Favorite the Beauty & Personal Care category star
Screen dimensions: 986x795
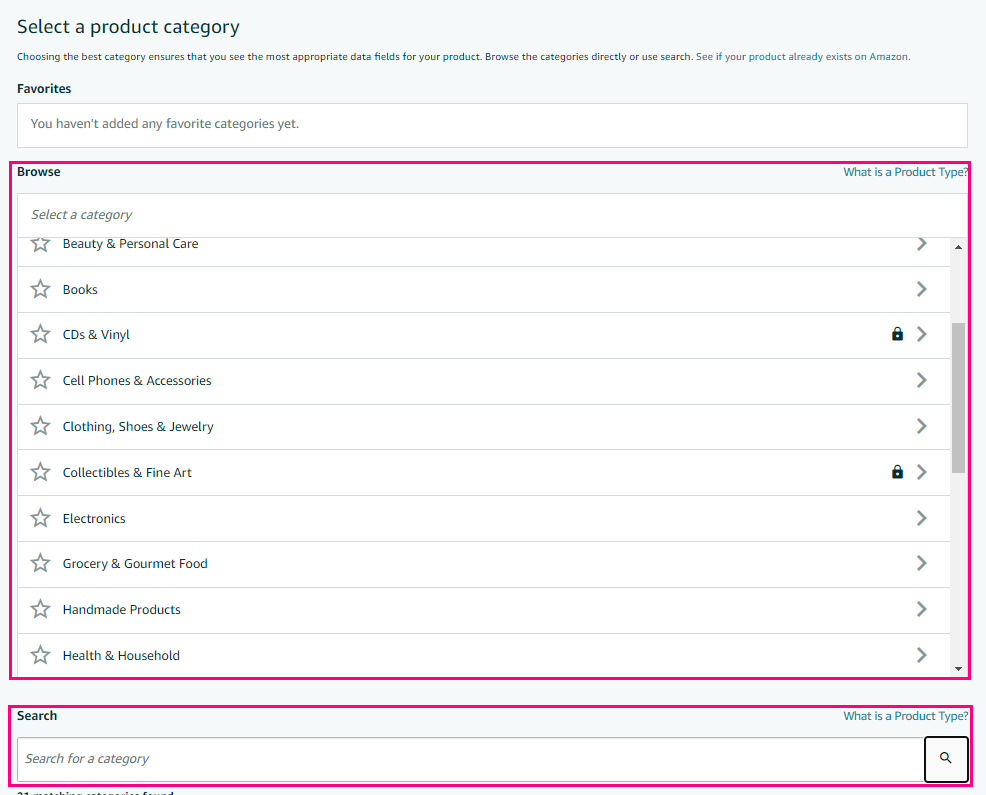coord(40,244)
